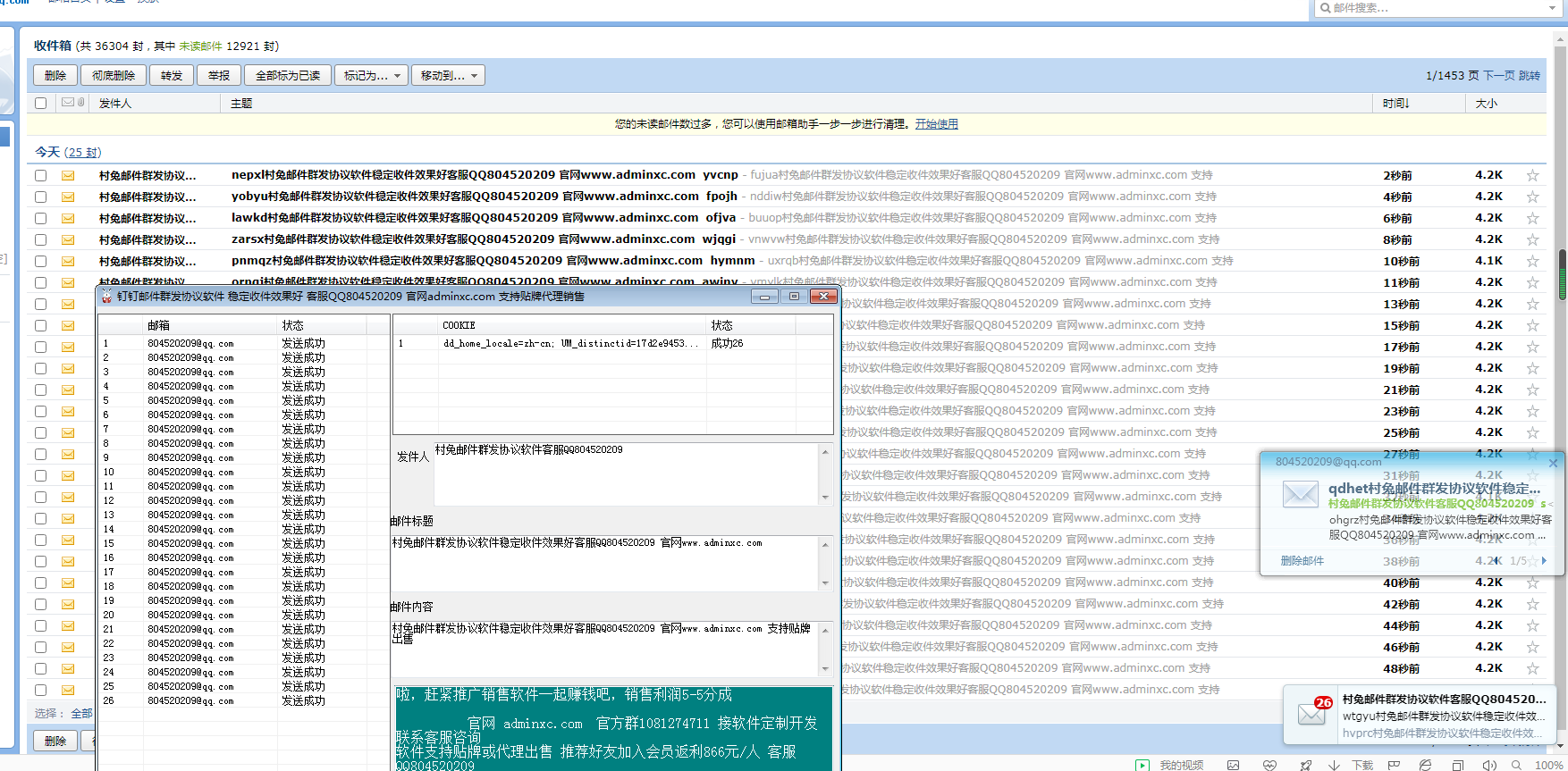Open 开始使用 link in yellow notice
Screen dimensions: 1568x771
point(936,124)
